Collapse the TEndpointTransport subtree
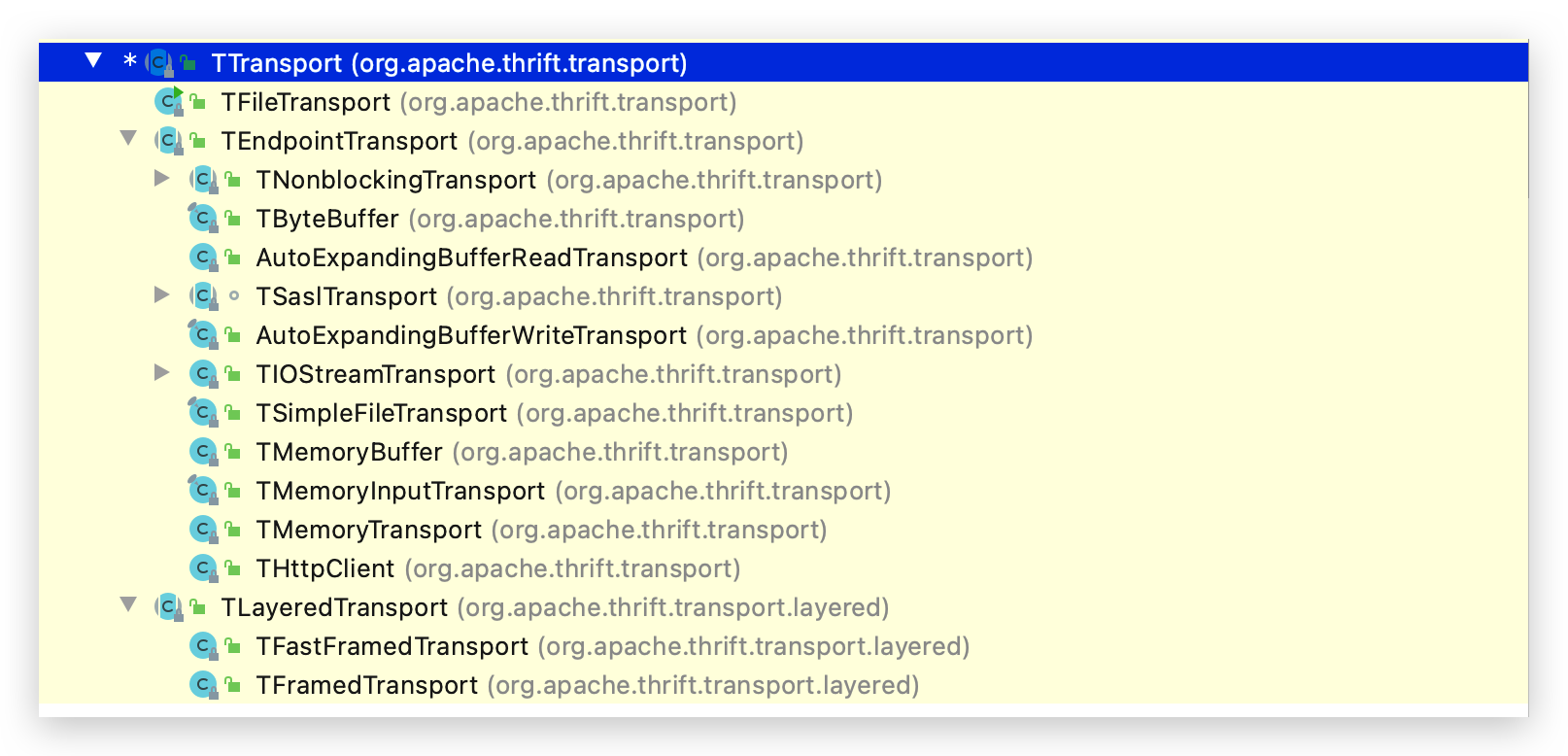The image size is (1568, 756). [129, 139]
